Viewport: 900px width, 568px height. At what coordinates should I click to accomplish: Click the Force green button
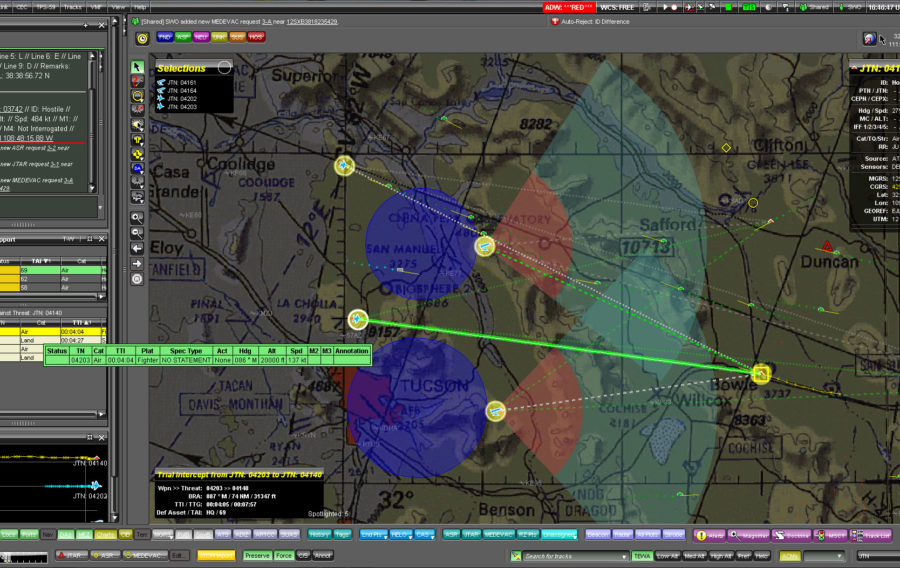[284, 556]
